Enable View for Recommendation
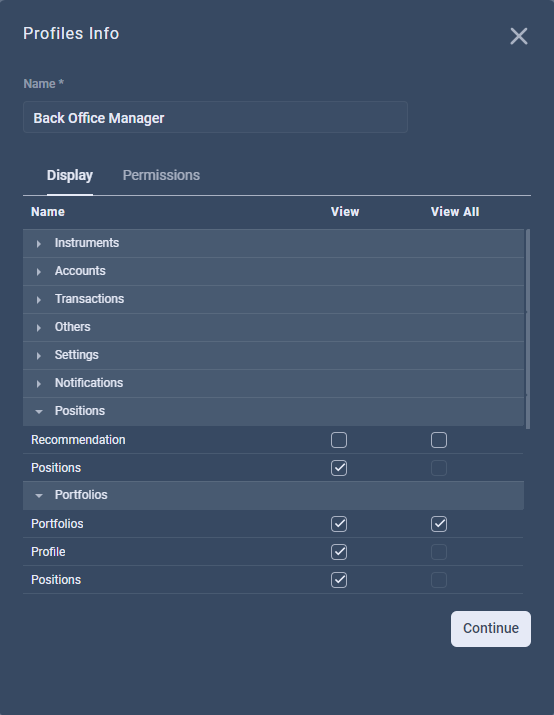The image size is (554, 715). 339,440
